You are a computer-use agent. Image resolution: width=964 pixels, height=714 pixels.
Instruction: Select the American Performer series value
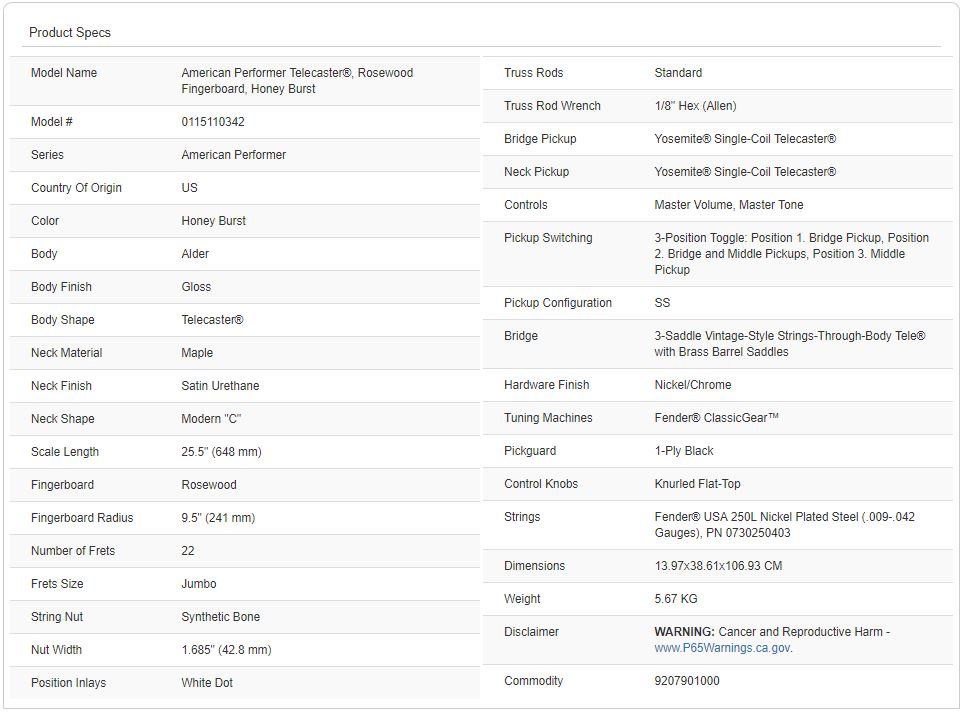click(x=233, y=155)
